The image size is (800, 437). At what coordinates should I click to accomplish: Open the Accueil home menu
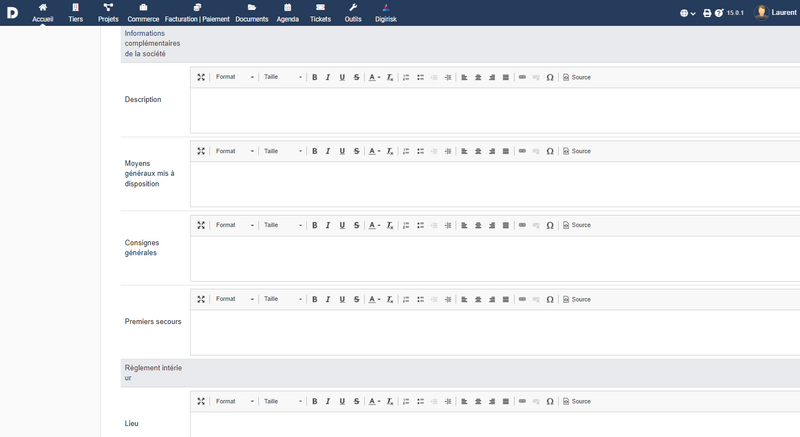click(42, 13)
